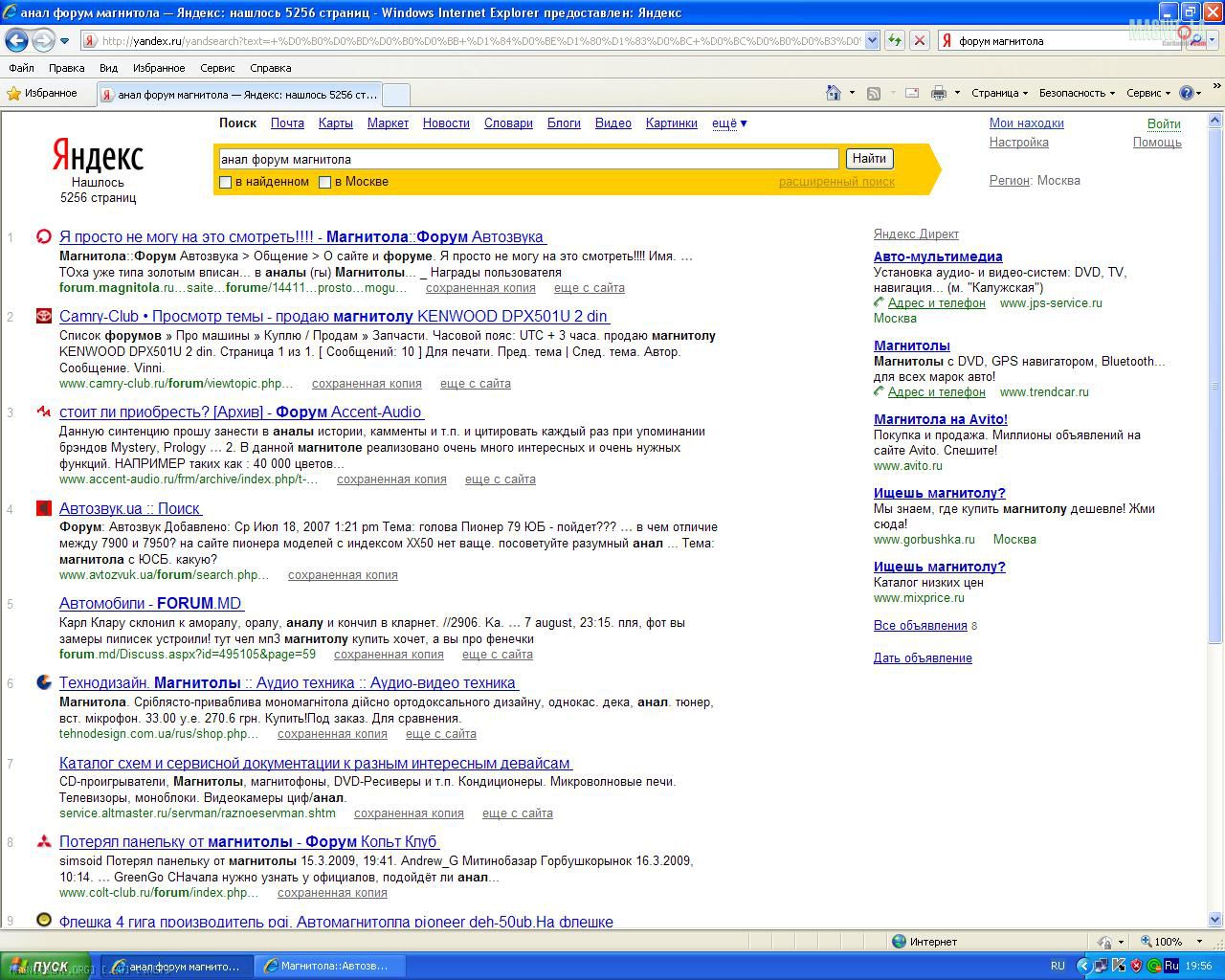This screenshot has height=980, width=1225.
Task: Click the Технодизайн result favicon
Action: click(43, 682)
